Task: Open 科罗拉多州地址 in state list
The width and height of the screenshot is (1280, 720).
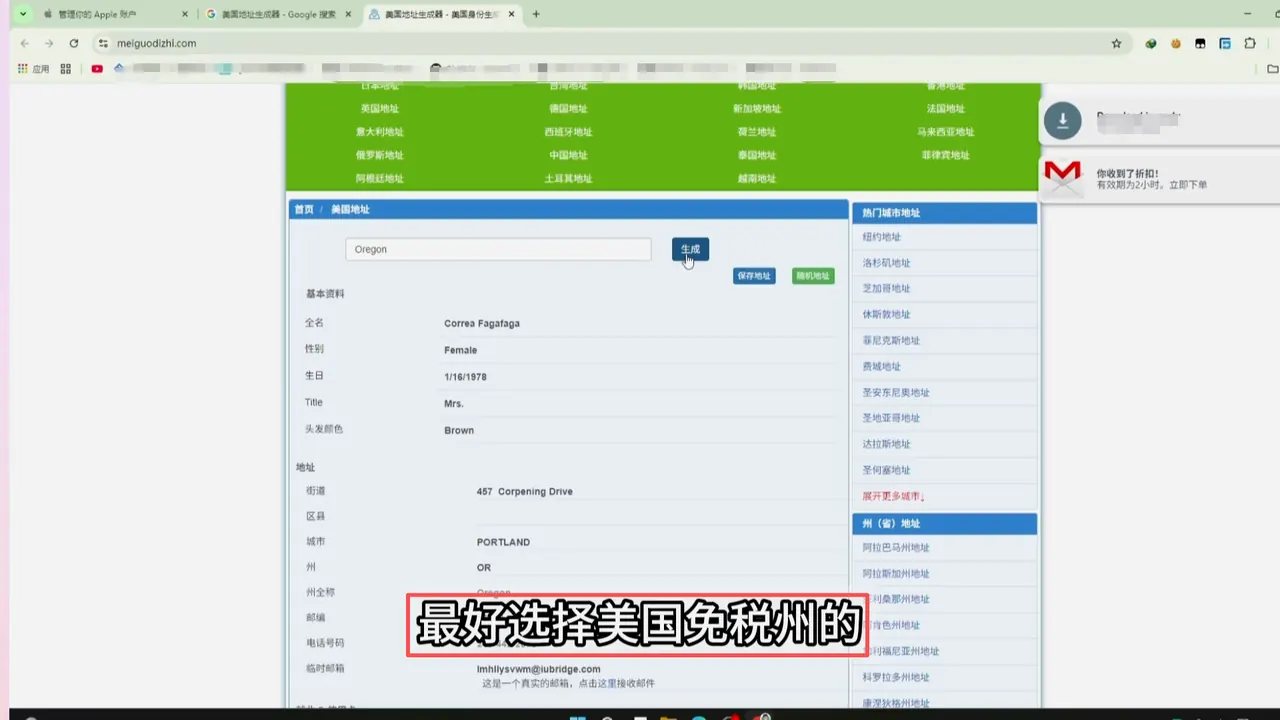Action: pos(896,677)
